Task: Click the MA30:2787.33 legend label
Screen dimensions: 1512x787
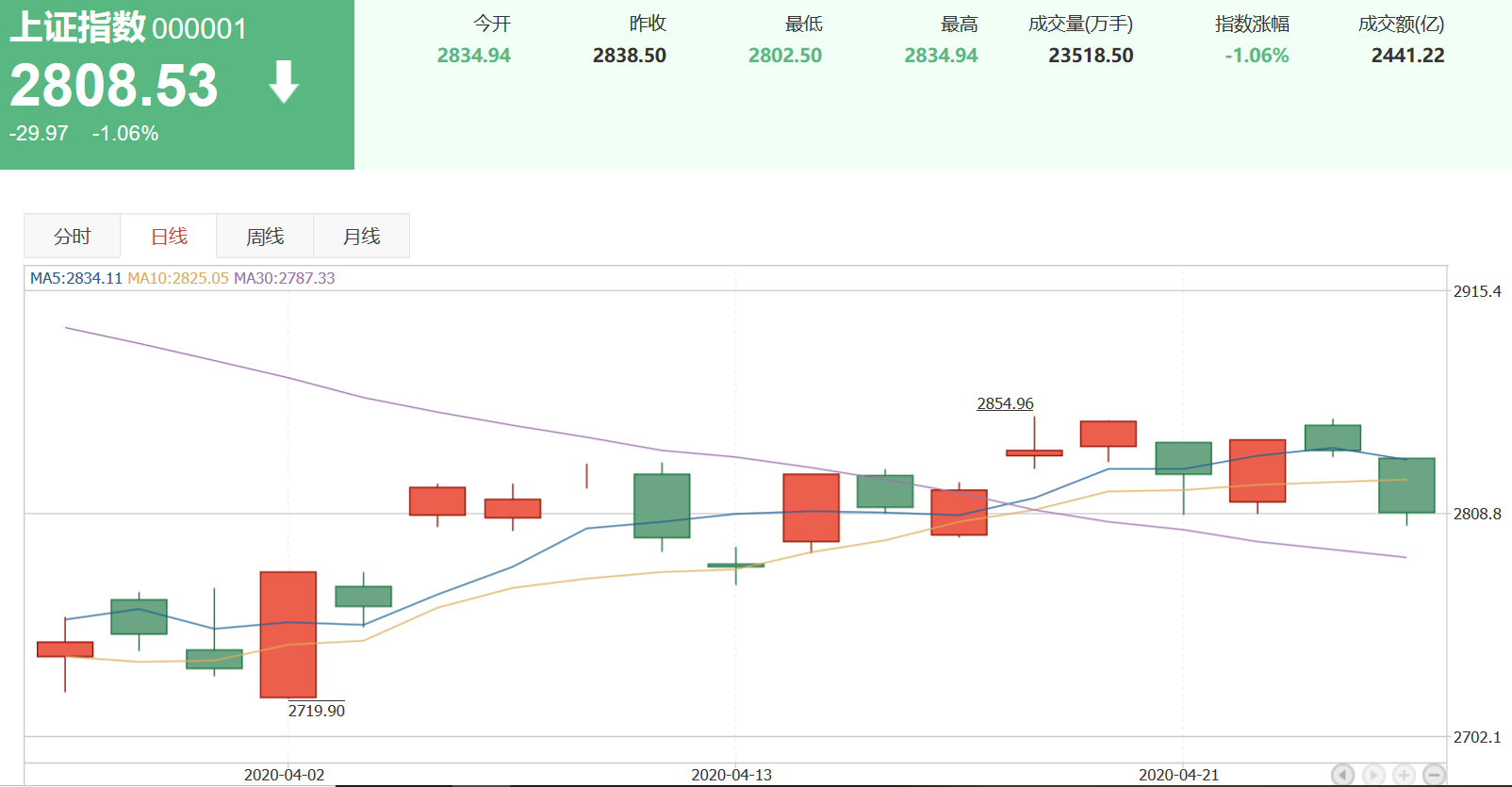Action: point(284,278)
